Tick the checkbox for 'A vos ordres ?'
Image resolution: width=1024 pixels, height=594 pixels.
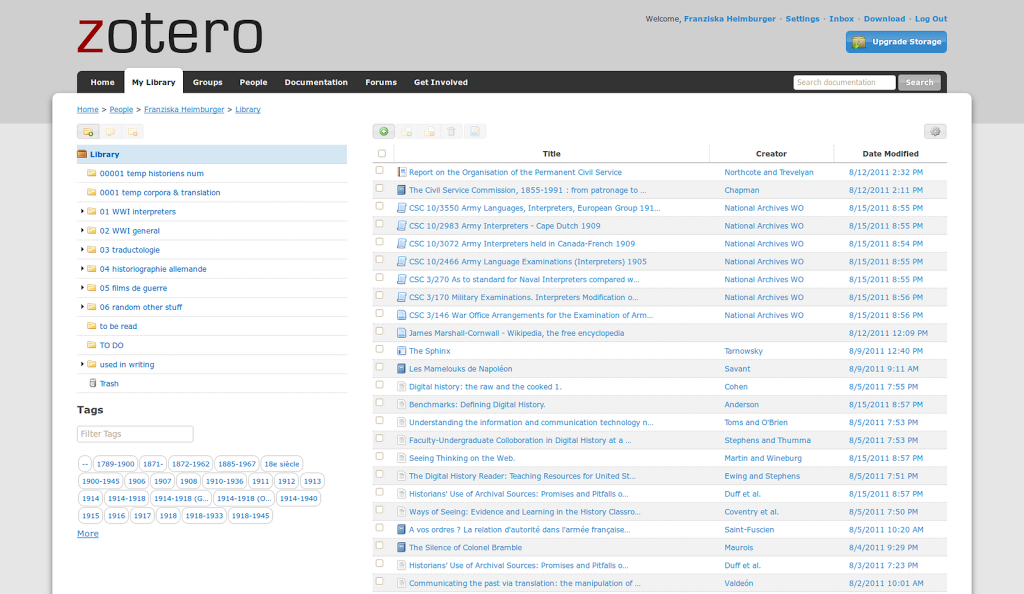(379, 527)
